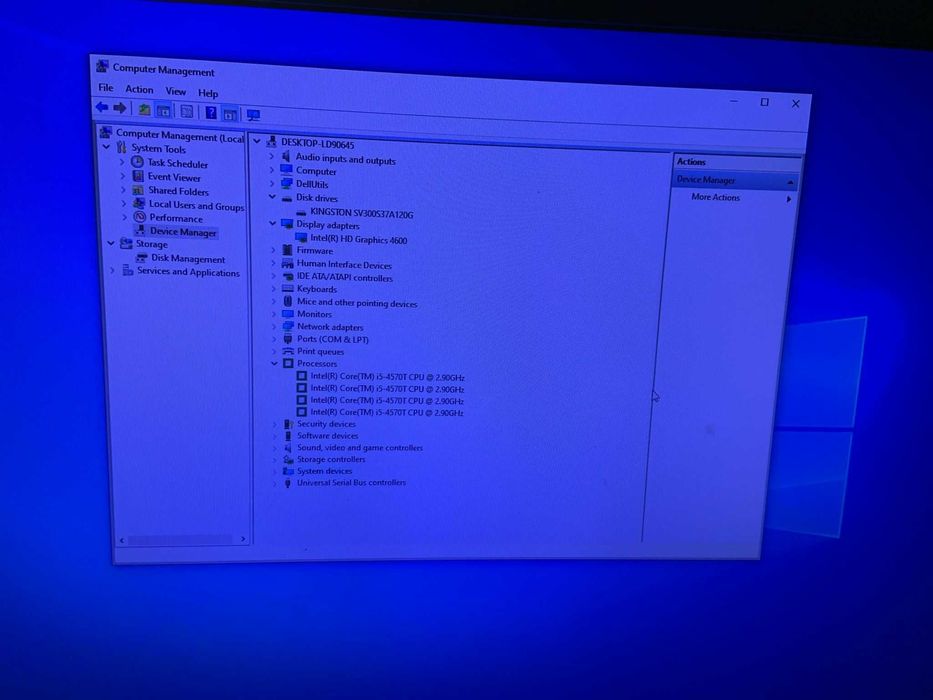The height and width of the screenshot is (700, 933).
Task: Collapse the Display adapters category
Action: [273, 224]
